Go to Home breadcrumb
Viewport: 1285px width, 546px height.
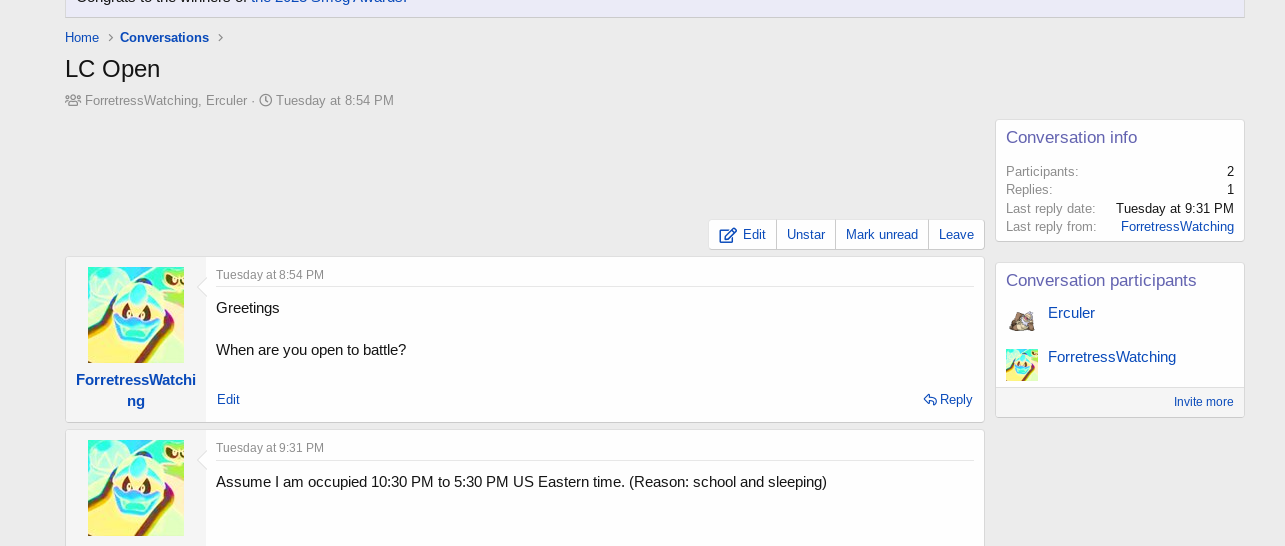(x=82, y=38)
